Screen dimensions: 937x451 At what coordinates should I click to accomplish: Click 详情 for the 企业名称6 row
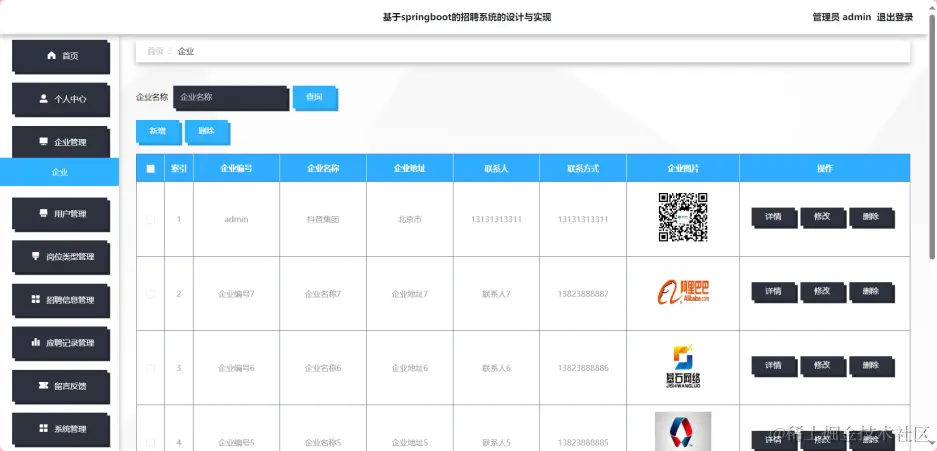coord(774,366)
